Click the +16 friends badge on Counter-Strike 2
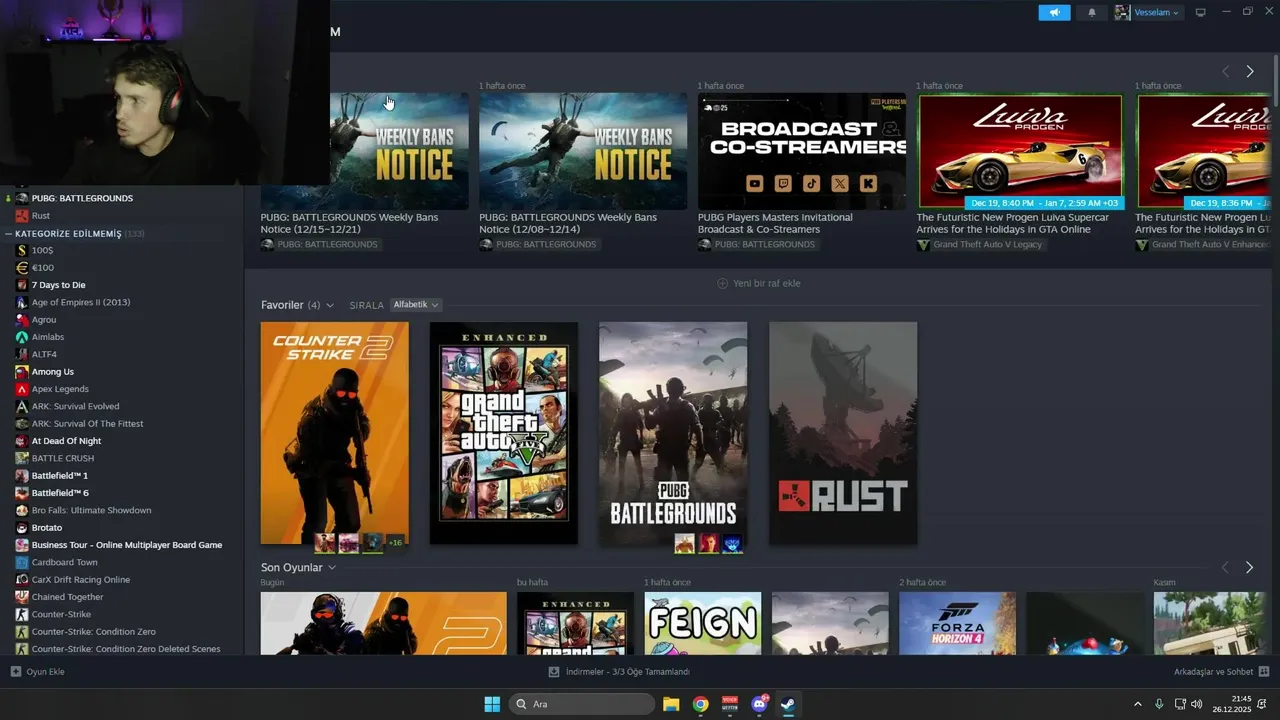 (395, 543)
